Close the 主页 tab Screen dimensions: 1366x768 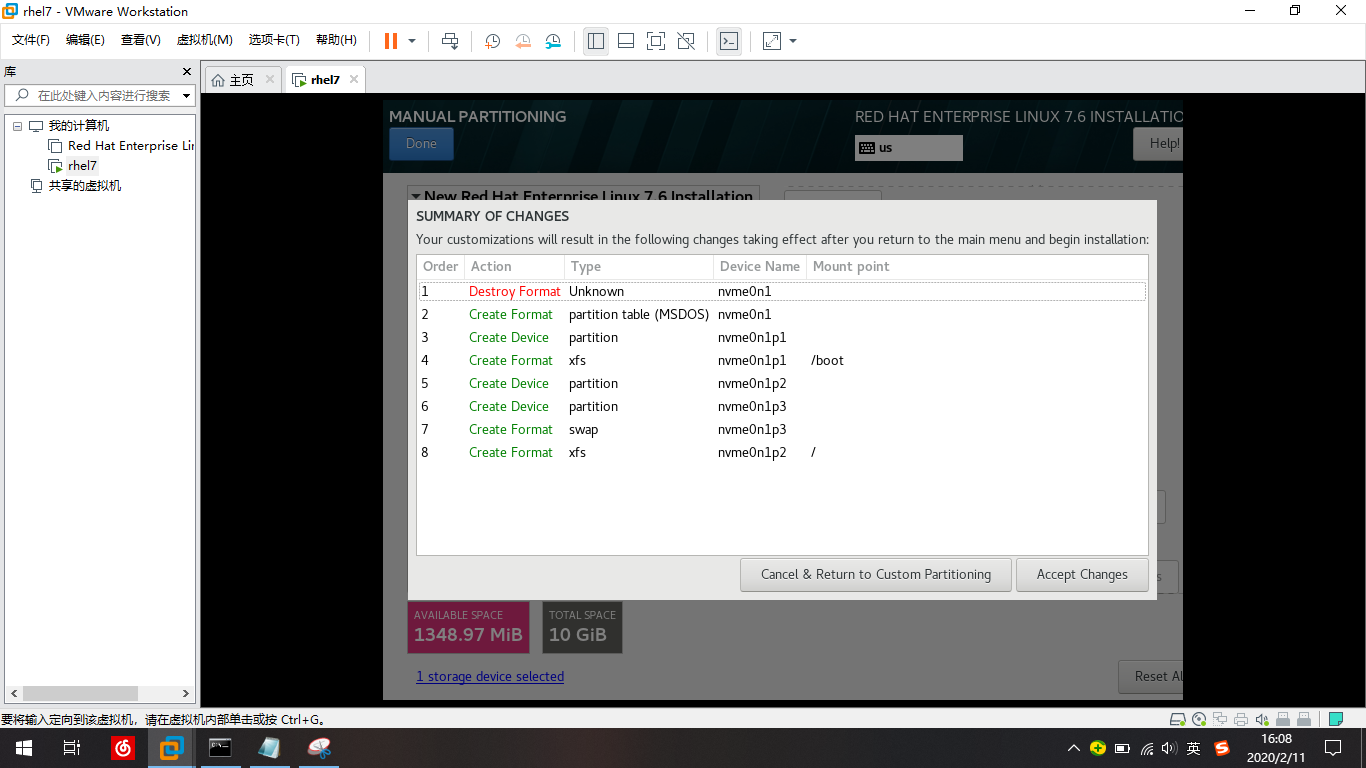click(x=270, y=80)
